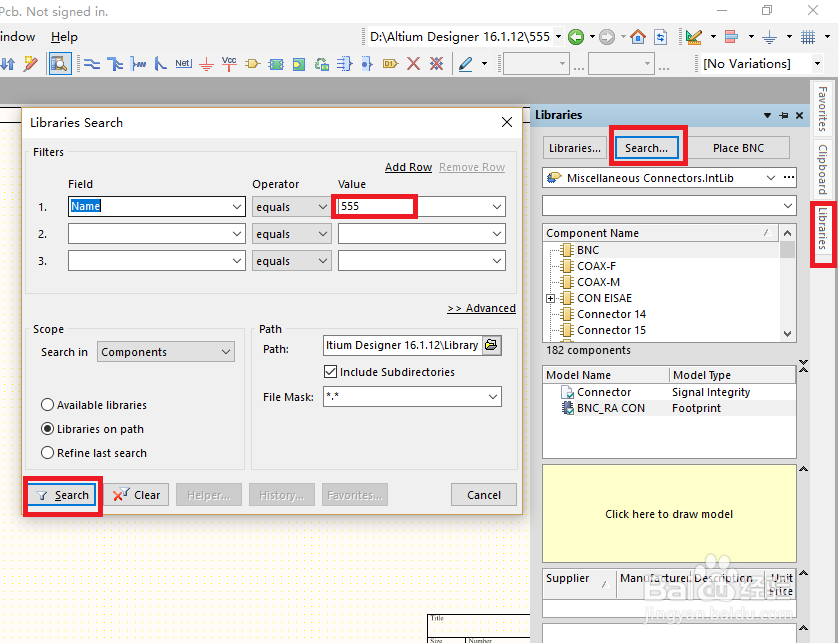Viewport: 838px width, 643px height.
Task: Open Field dropdown in filter row 3
Action: tap(237, 261)
